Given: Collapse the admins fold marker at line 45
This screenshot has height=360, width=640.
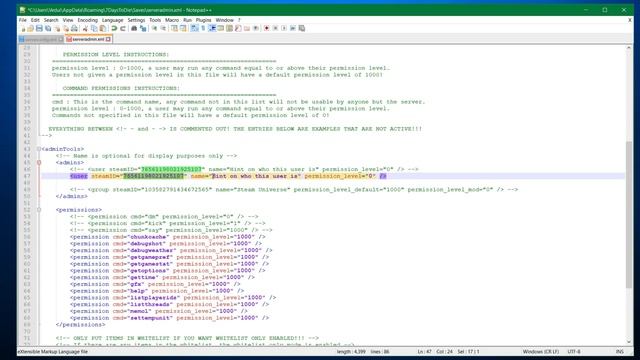Looking at the screenshot, I should [39, 162].
